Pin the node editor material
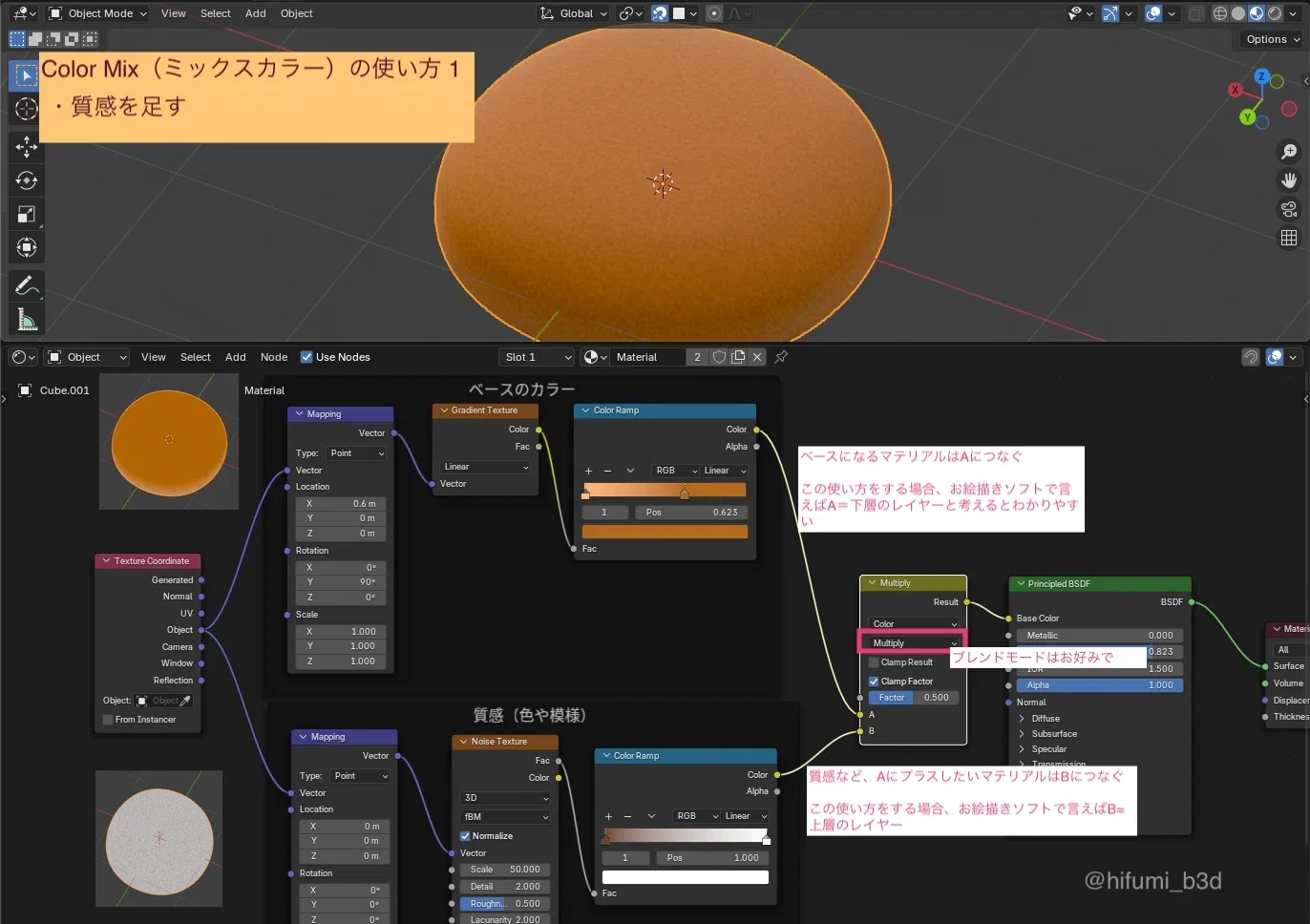The image size is (1310, 924). click(x=781, y=357)
